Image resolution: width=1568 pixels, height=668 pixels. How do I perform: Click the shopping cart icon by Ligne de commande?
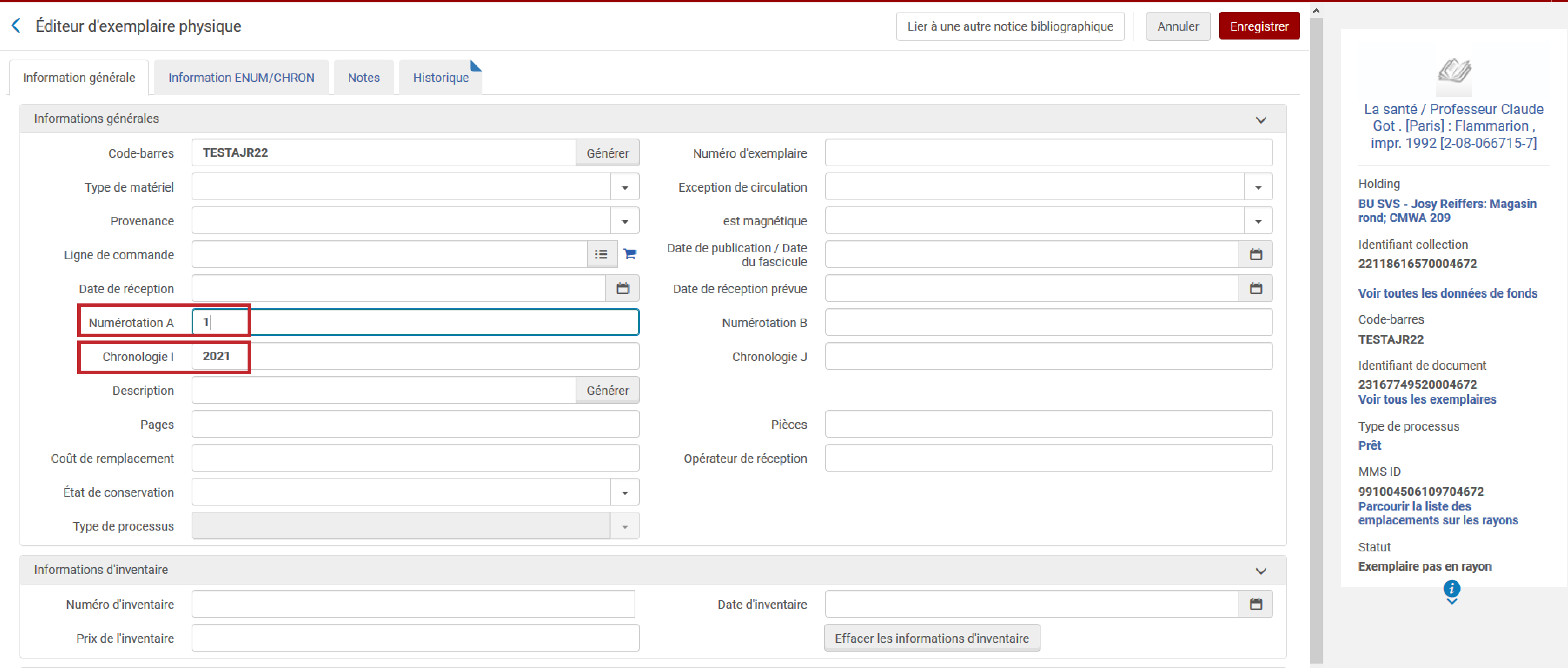630,255
